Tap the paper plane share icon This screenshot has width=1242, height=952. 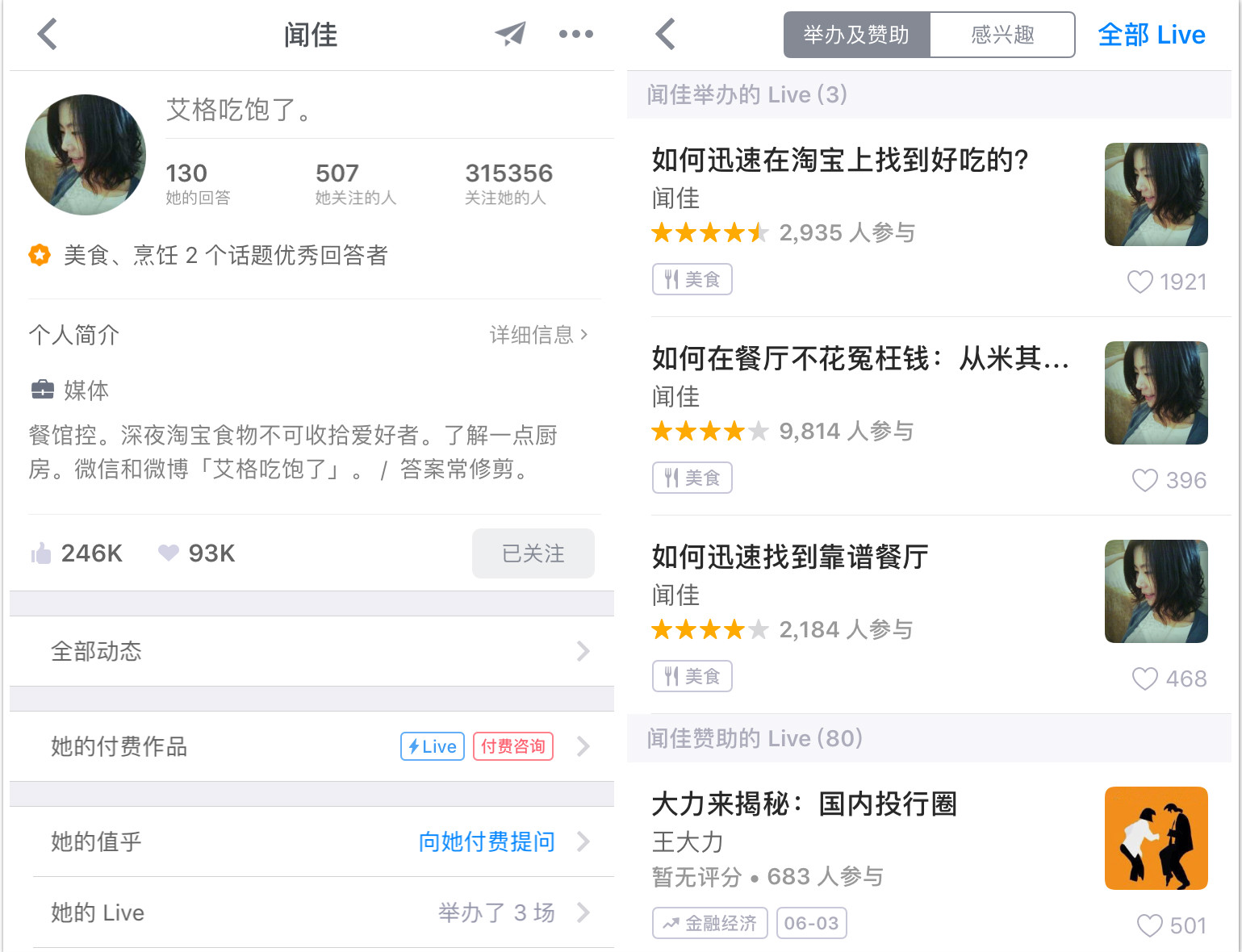click(x=510, y=34)
